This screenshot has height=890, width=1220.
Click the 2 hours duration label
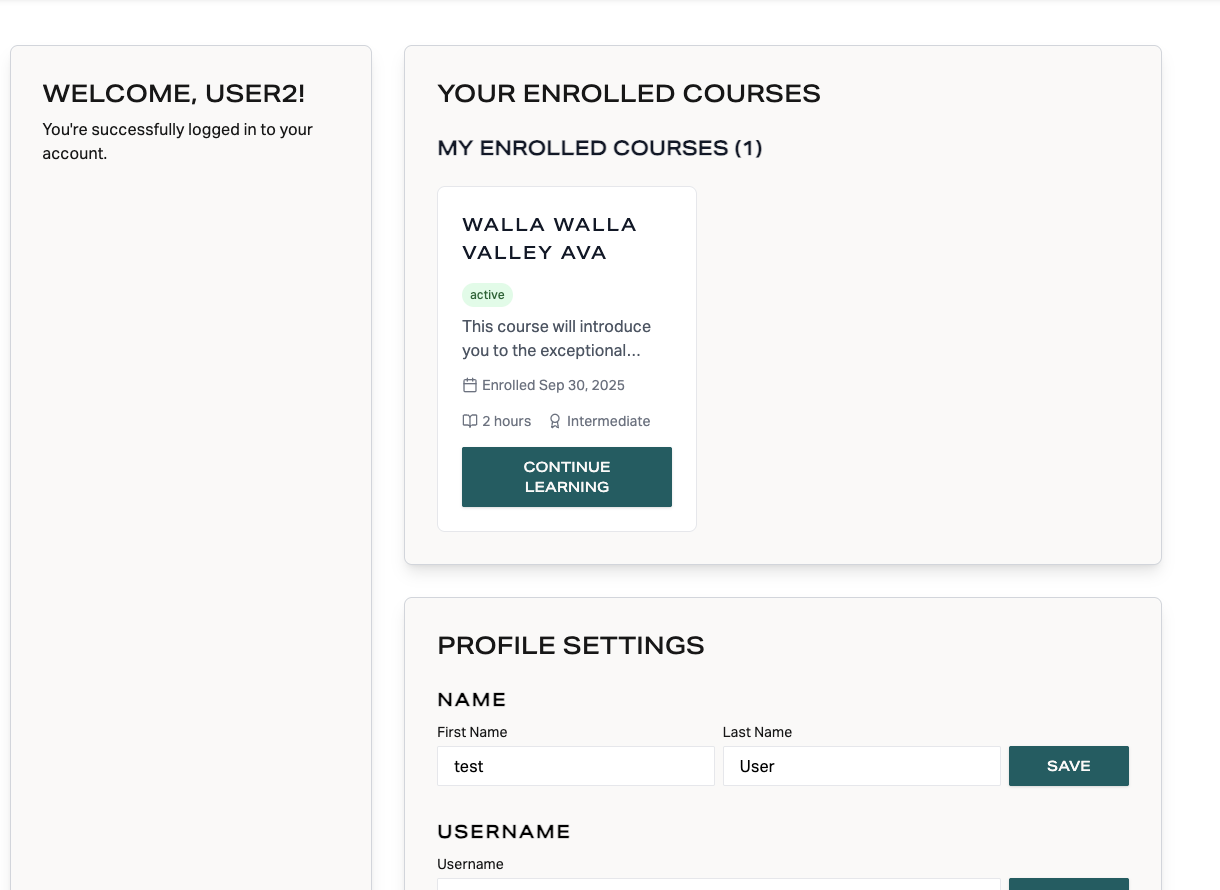pos(507,421)
